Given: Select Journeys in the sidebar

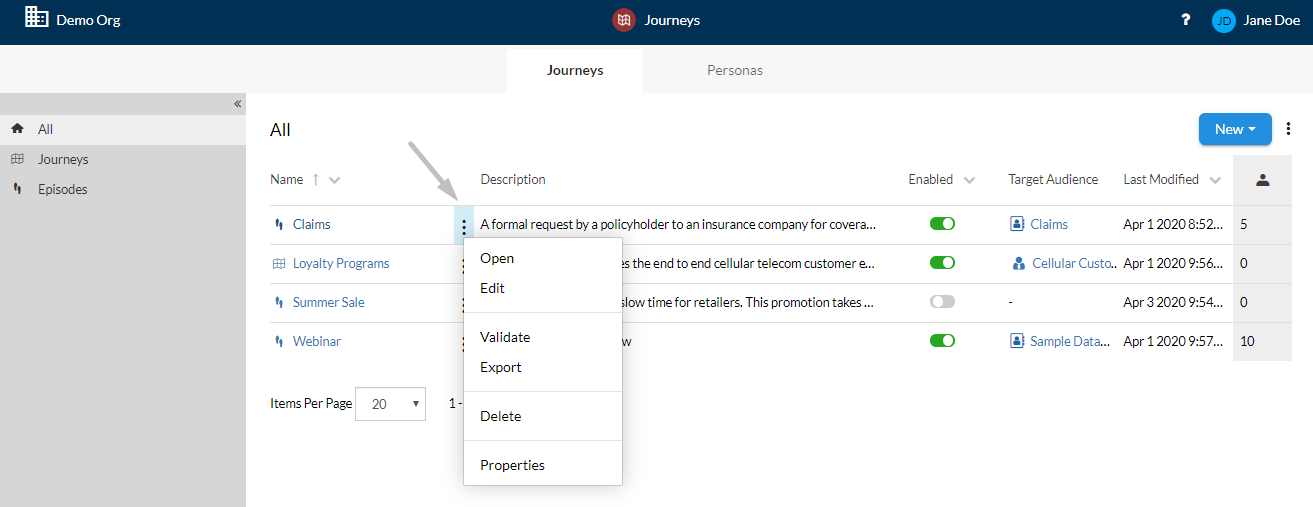Looking at the screenshot, I should [123, 159].
